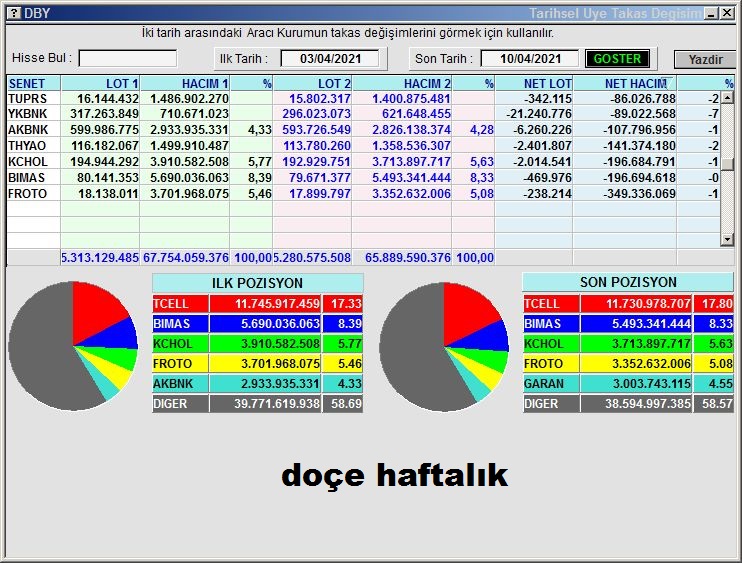The height and width of the screenshot is (563, 742).
Task: Sort by HACIM 1 column header
Action: (x=185, y=83)
